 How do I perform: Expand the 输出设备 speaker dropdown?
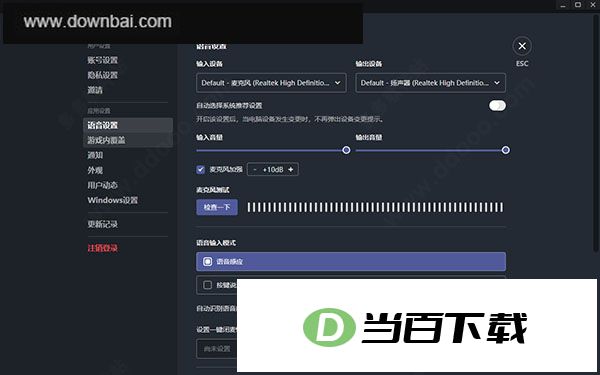(x=430, y=83)
